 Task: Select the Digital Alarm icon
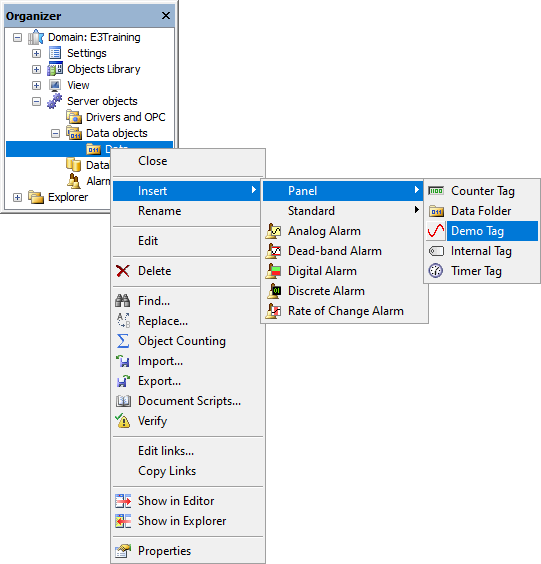[x=273, y=271]
